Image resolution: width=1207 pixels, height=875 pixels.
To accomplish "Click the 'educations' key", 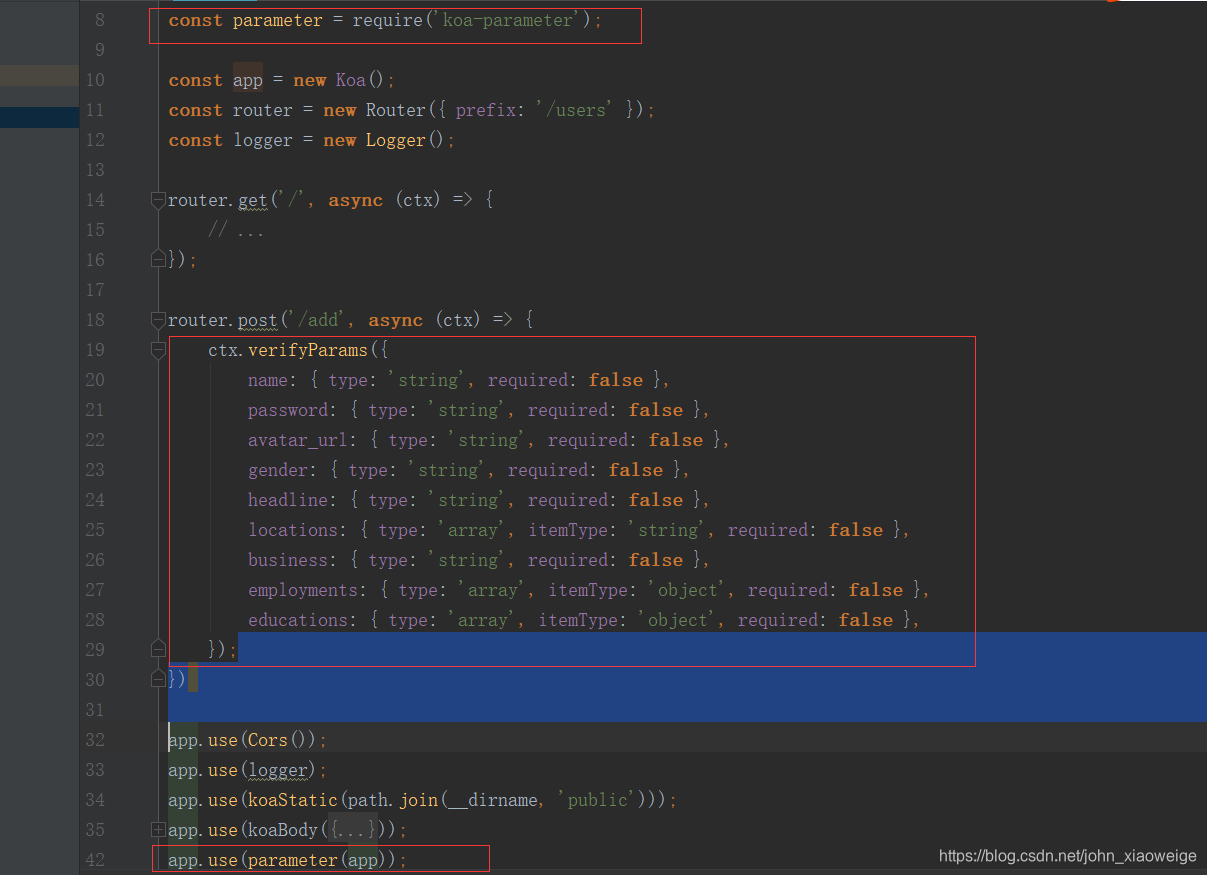I will coord(298,620).
